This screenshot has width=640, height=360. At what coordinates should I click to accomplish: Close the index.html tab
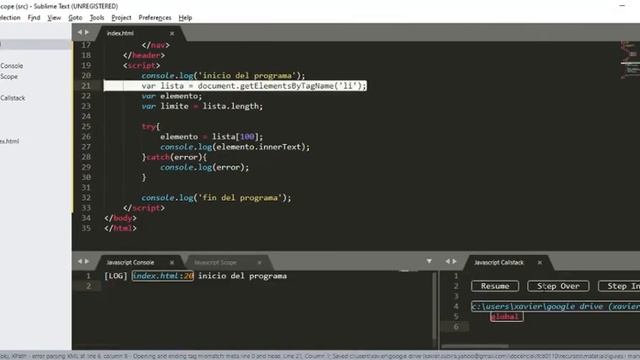point(172,33)
